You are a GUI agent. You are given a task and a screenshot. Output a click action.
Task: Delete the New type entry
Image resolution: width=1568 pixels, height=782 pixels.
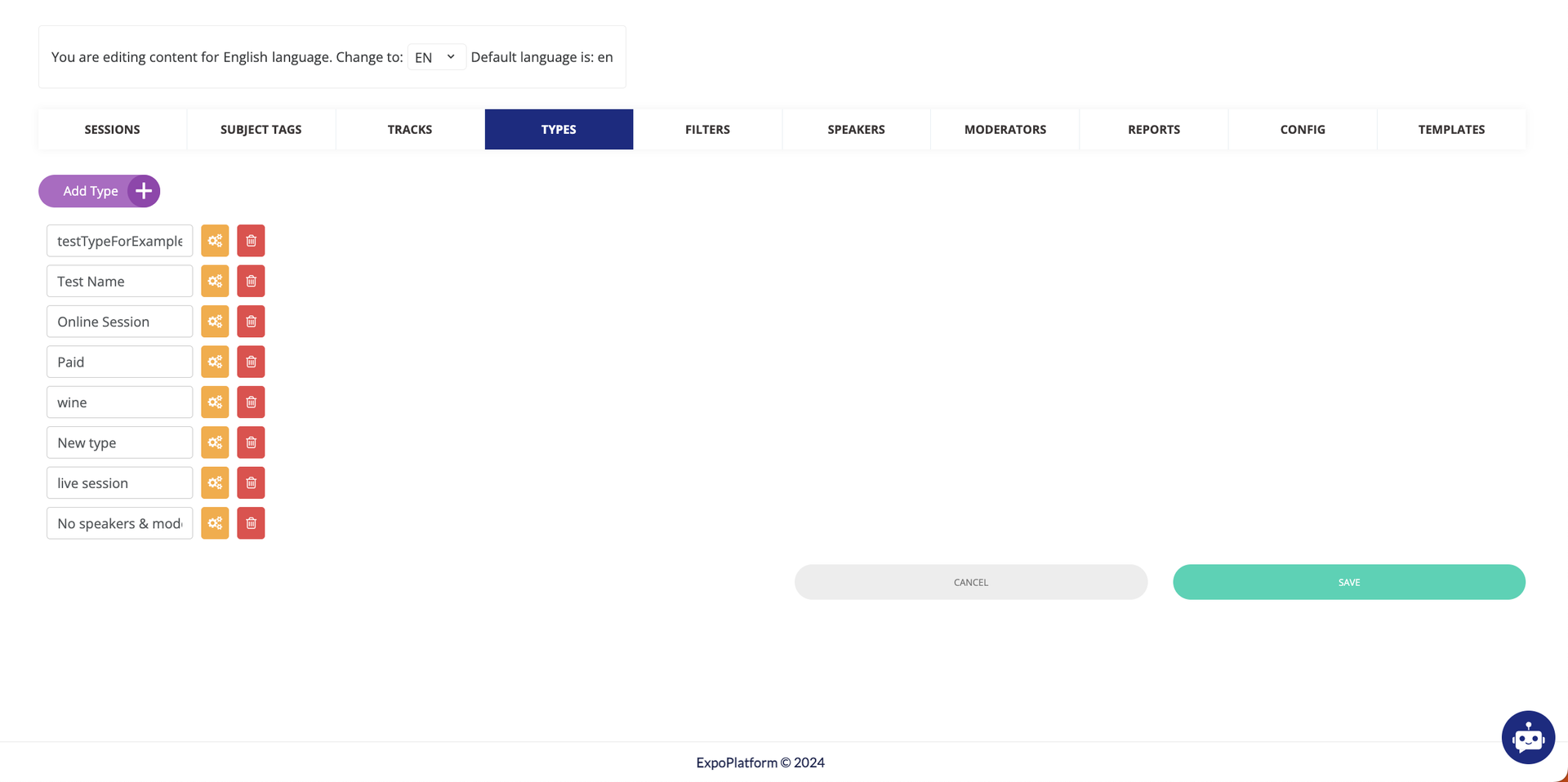click(251, 442)
